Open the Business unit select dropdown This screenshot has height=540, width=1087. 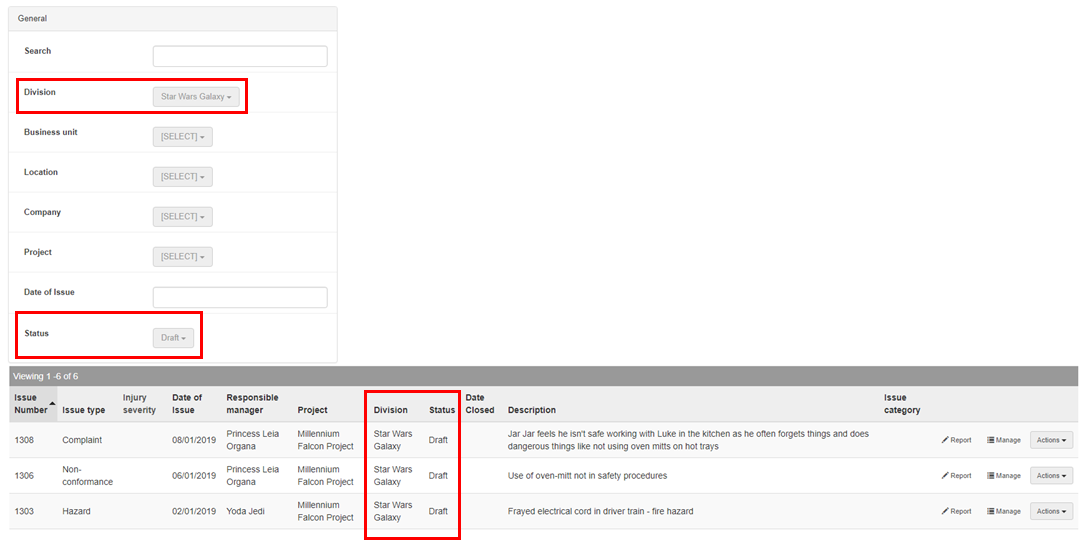[182, 137]
